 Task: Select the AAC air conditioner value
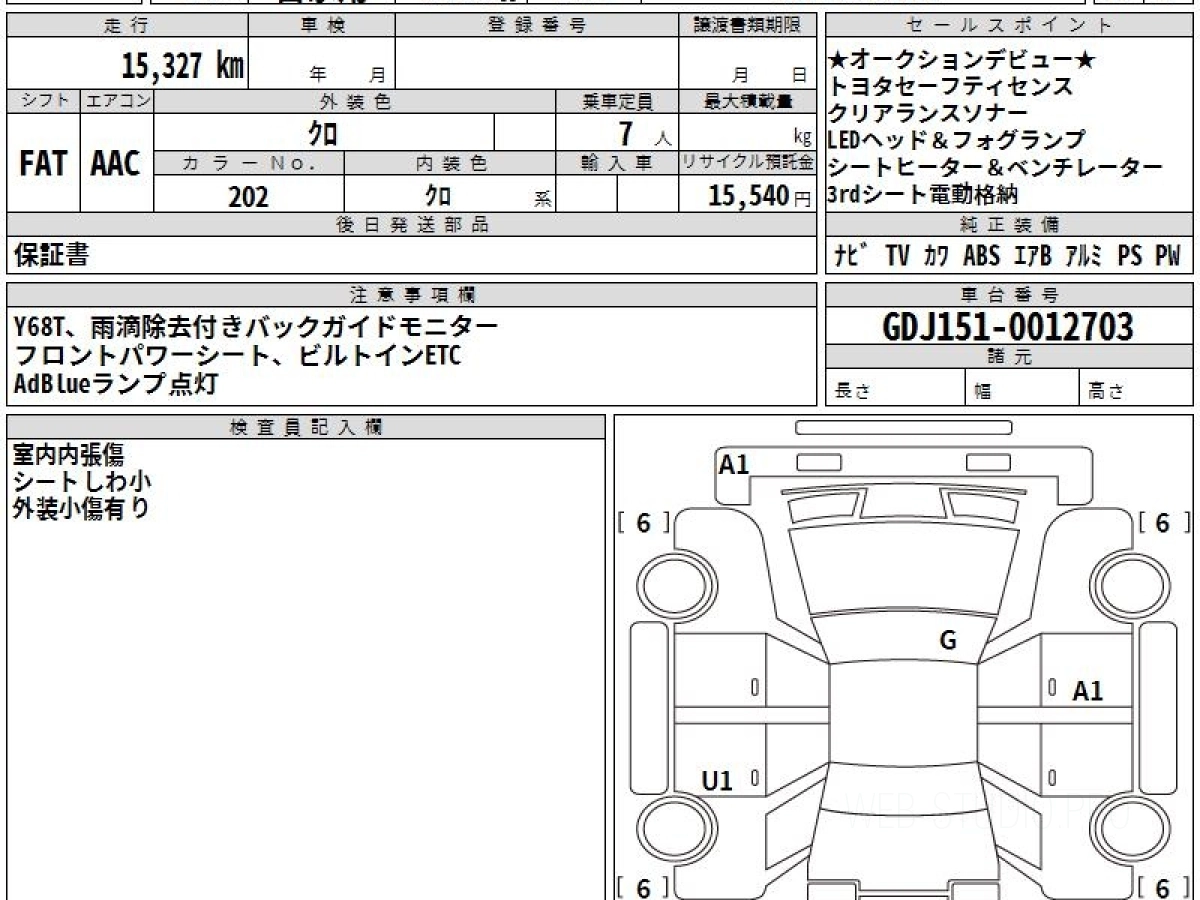(x=116, y=164)
